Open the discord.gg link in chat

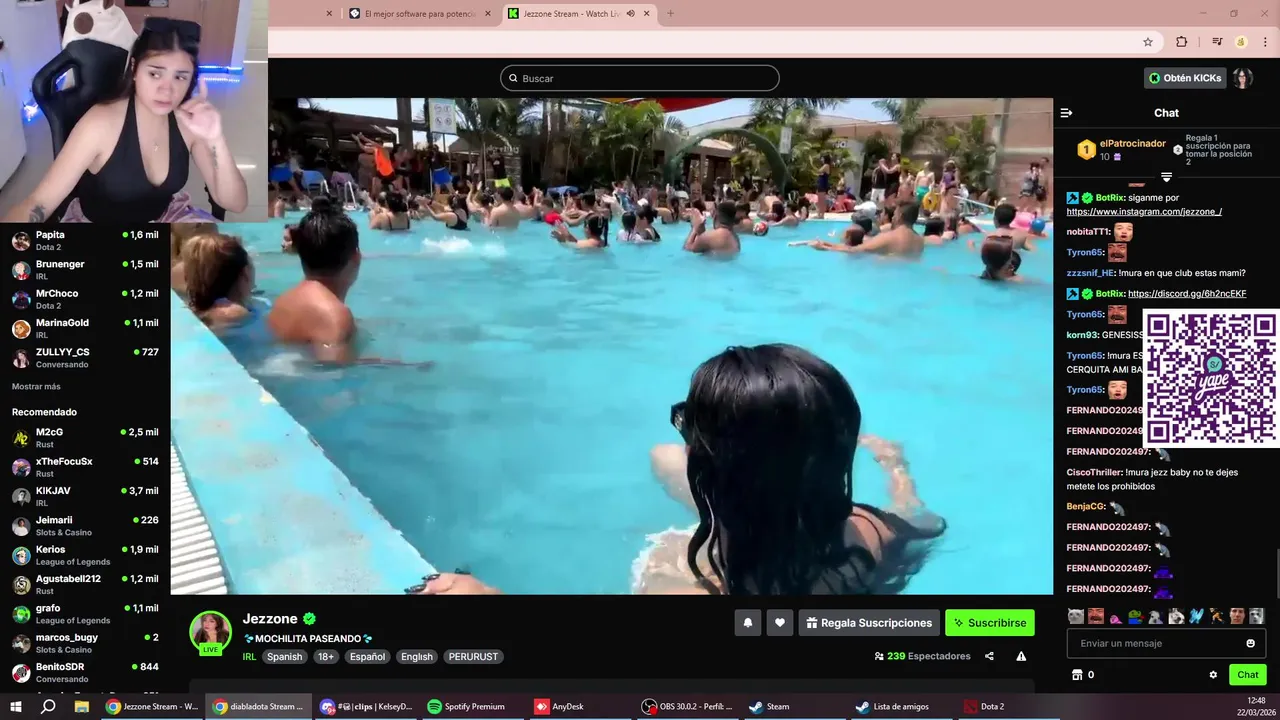(1187, 294)
